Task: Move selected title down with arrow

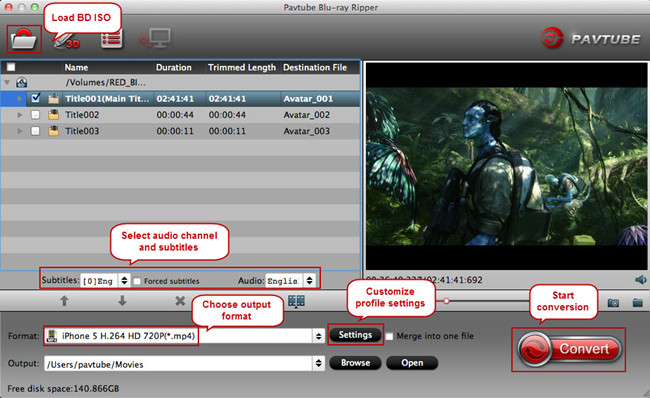Action: click(x=122, y=301)
